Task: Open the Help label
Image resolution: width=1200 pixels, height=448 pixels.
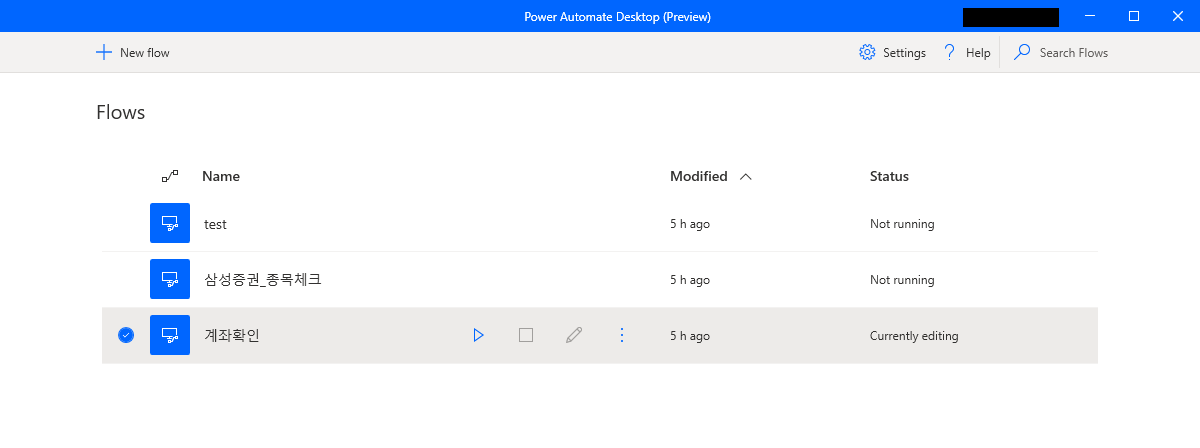Action: [978, 53]
